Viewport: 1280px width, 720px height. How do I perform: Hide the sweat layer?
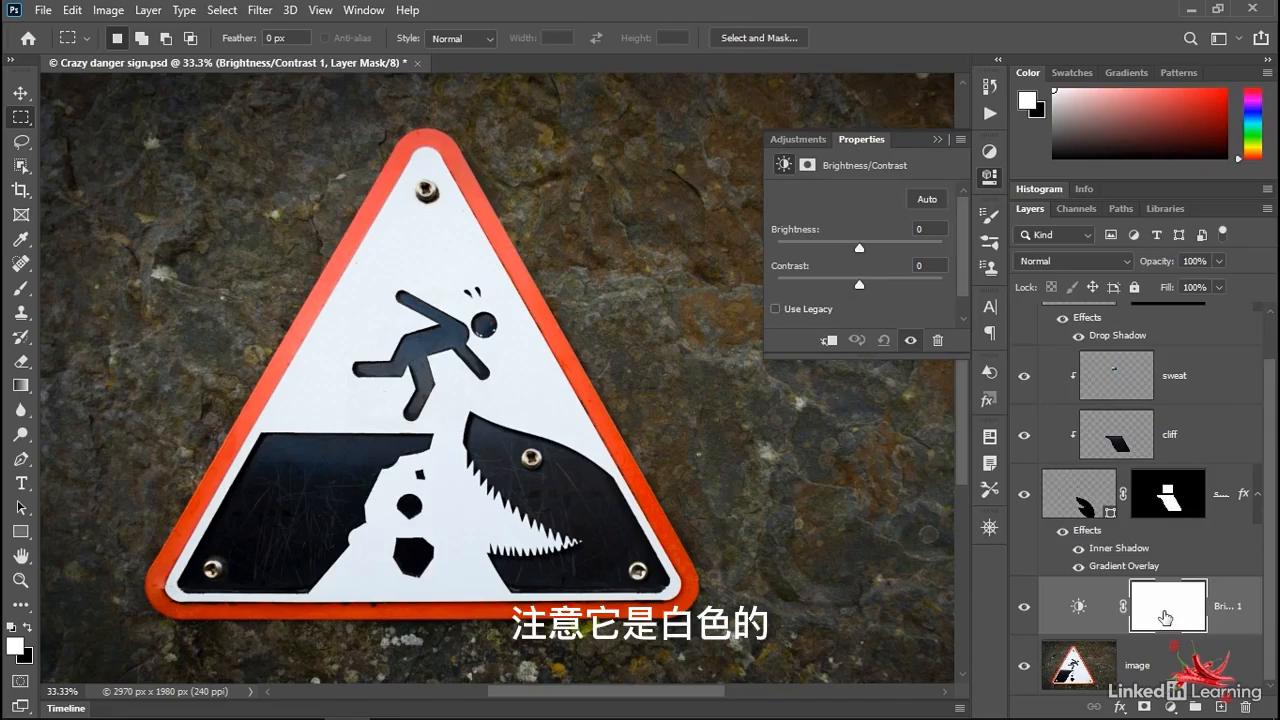(x=1023, y=375)
